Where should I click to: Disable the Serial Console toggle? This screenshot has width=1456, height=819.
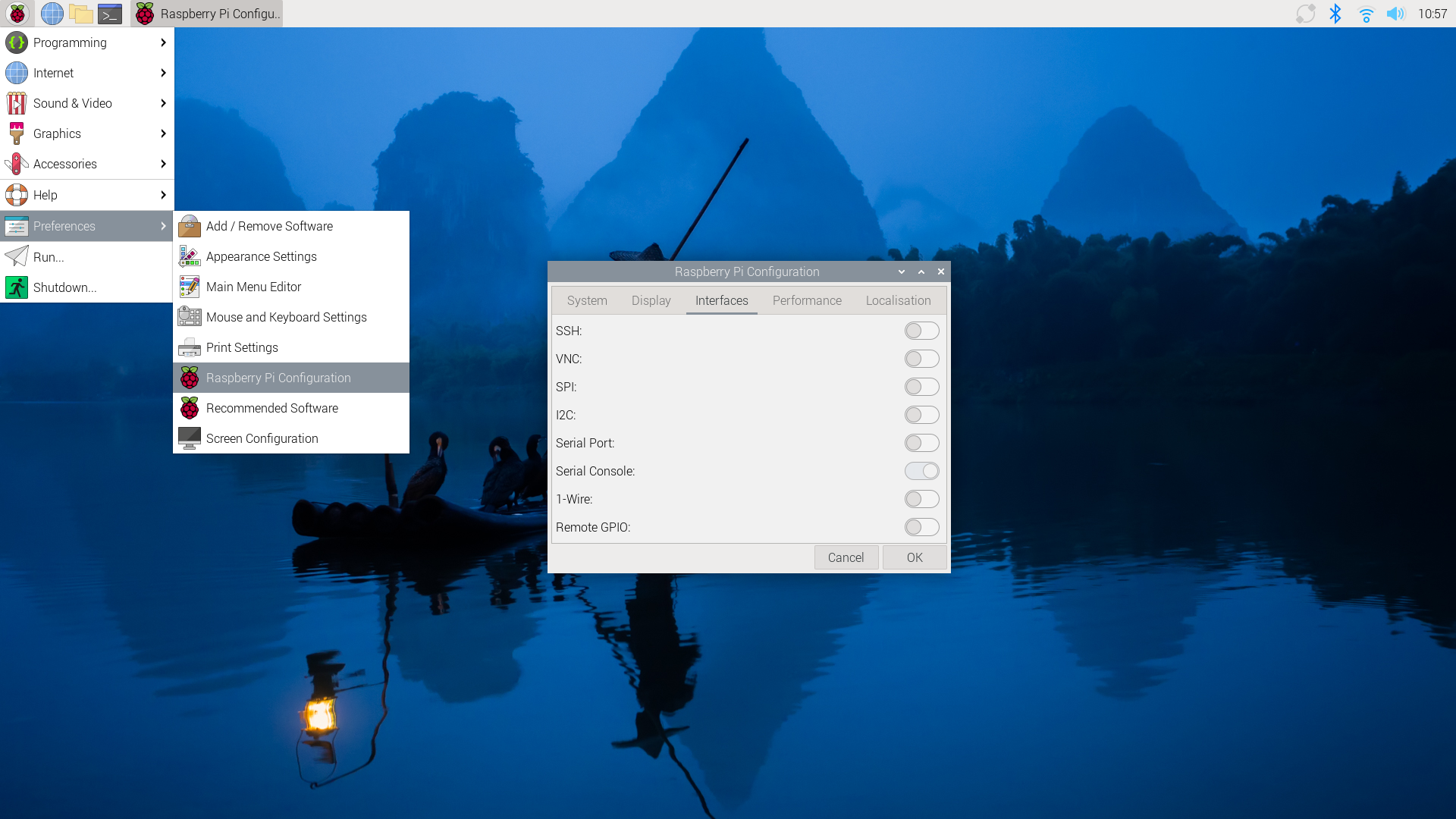tap(921, 471)
